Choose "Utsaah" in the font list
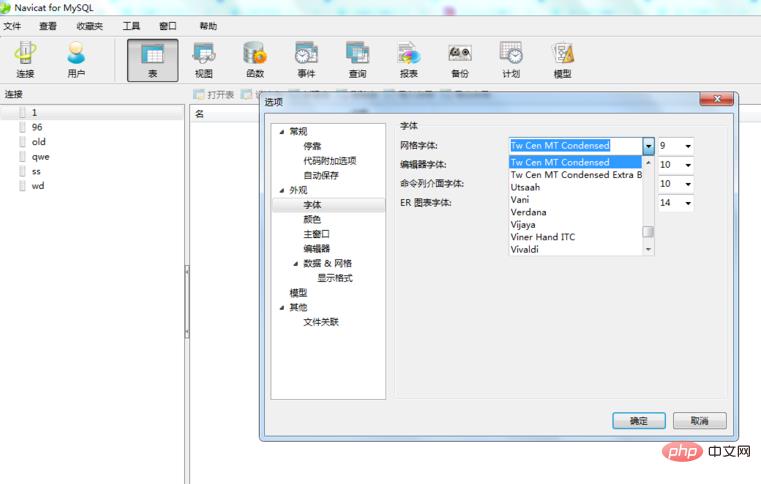Image resolution: width=761 pixels, height=484 pixels. [576, 187]
